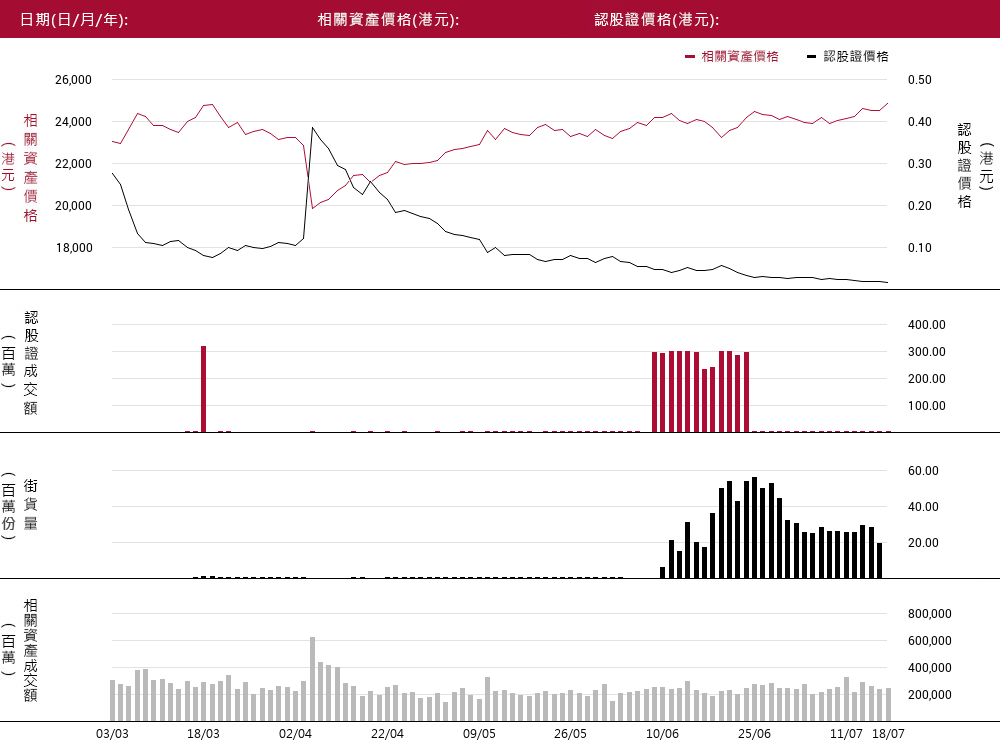Click the 24,000 left axis value
The width and height of the screenshot is (1000, 751).
pos(73,122)
